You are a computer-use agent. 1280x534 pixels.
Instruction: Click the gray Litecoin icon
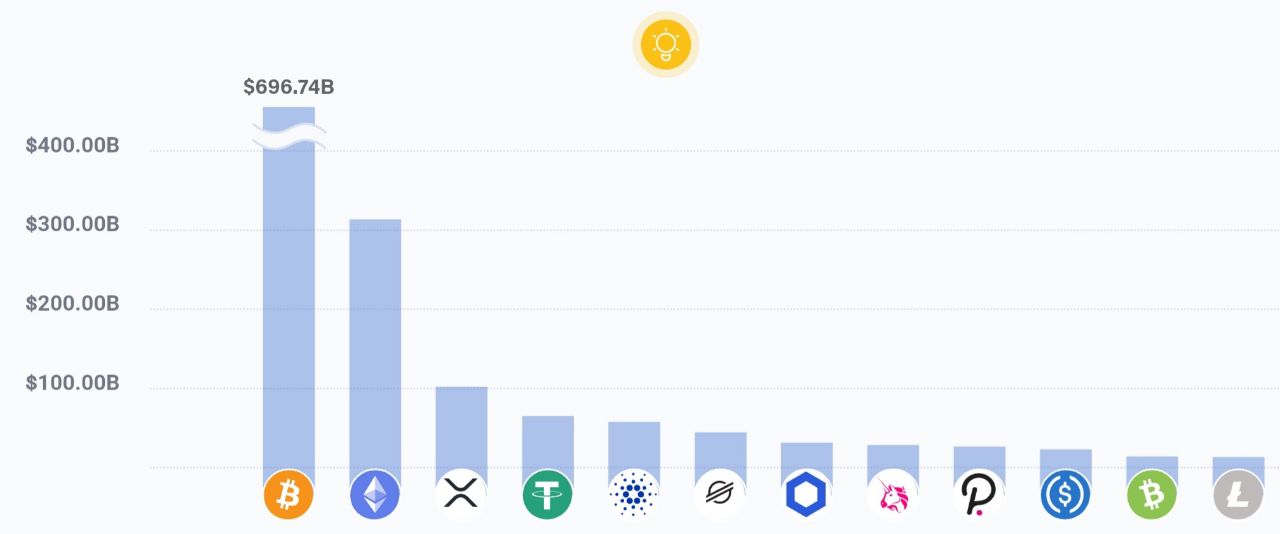1238,495
